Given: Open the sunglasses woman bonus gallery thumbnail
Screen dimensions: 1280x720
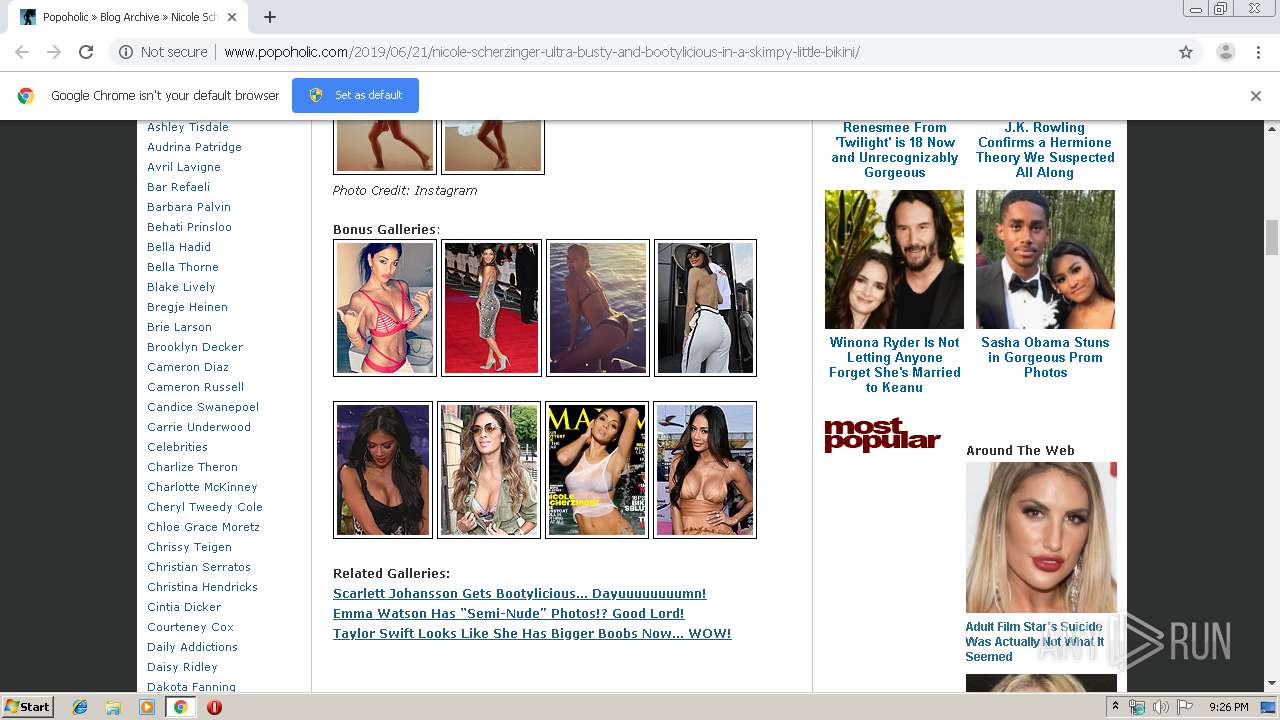Looking at the screenshot, I should 489,470.
